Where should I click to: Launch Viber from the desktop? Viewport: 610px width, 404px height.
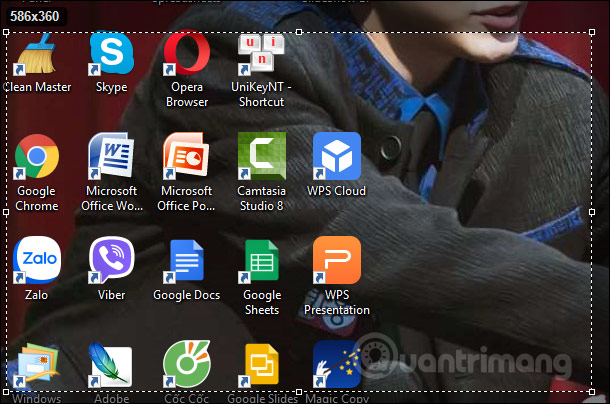pyautogui.click(x=112, y=260)
